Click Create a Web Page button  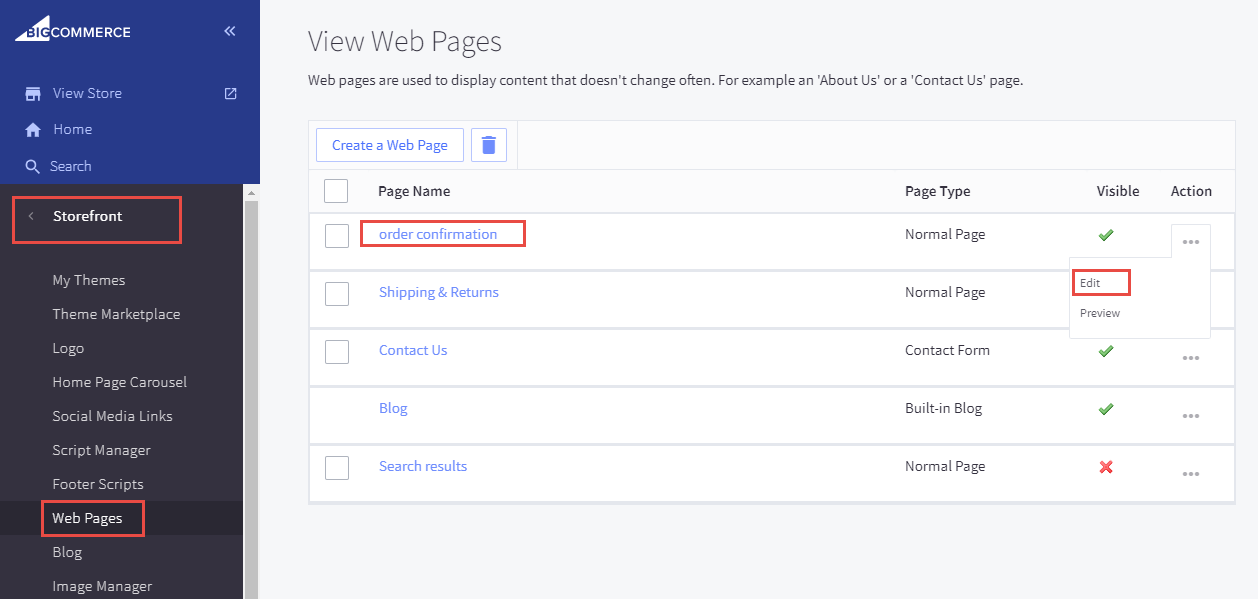coord(389,145)
